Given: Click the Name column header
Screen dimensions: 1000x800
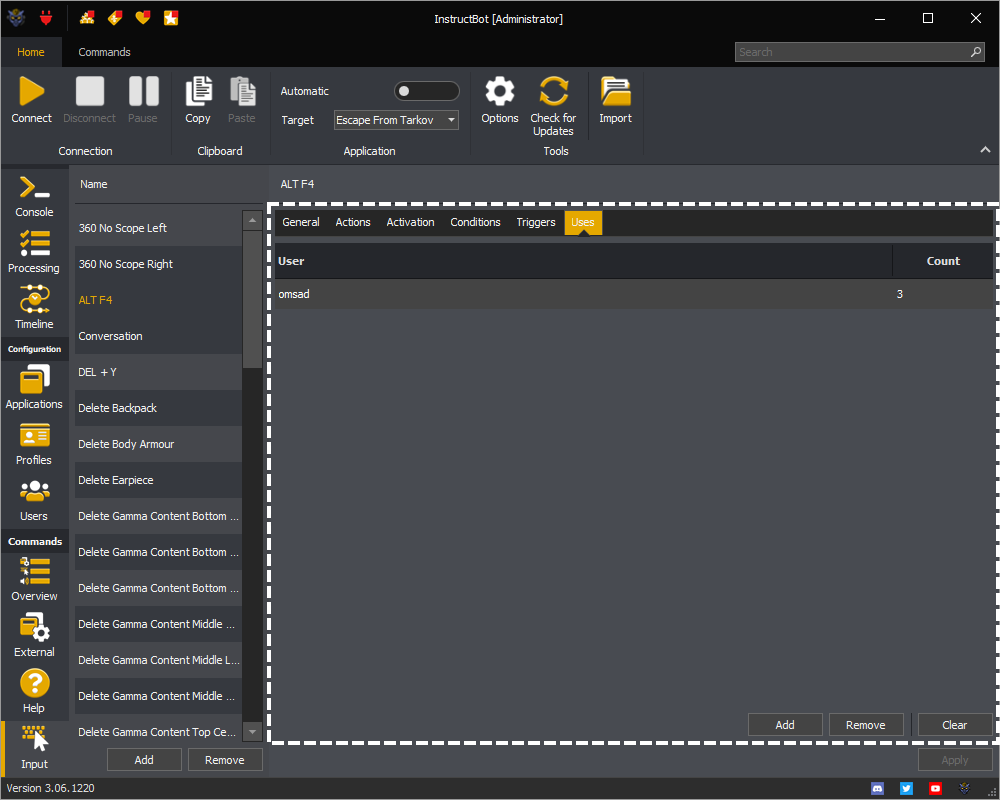Looking at the screenshot, I should click(x=168, y=184).
